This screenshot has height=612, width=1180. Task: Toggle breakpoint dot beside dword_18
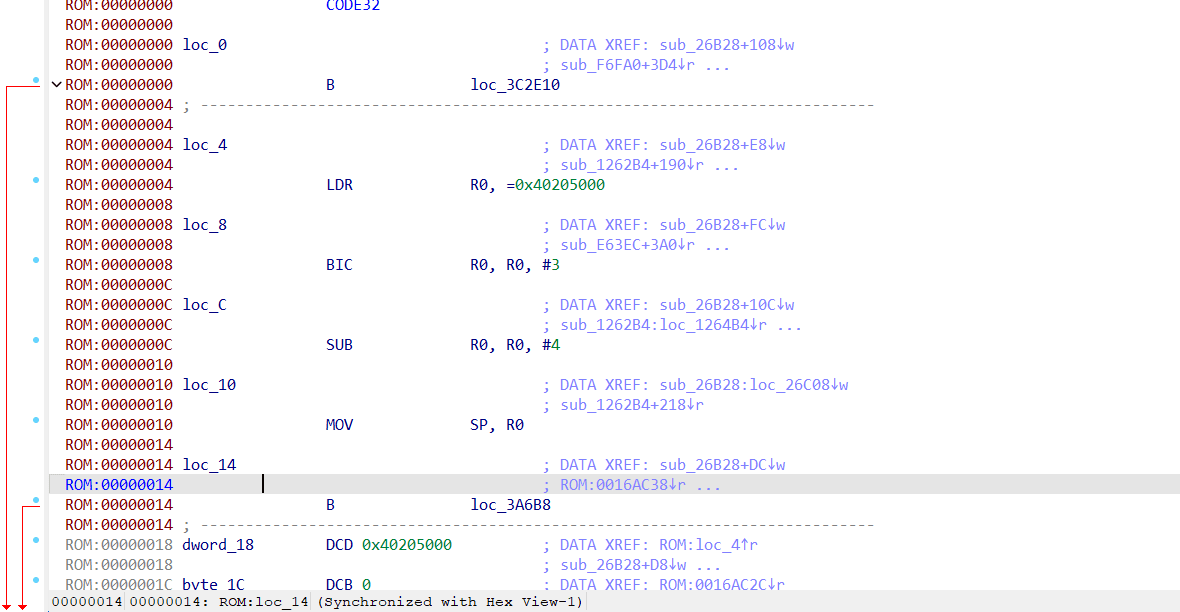tap(35, 540)
